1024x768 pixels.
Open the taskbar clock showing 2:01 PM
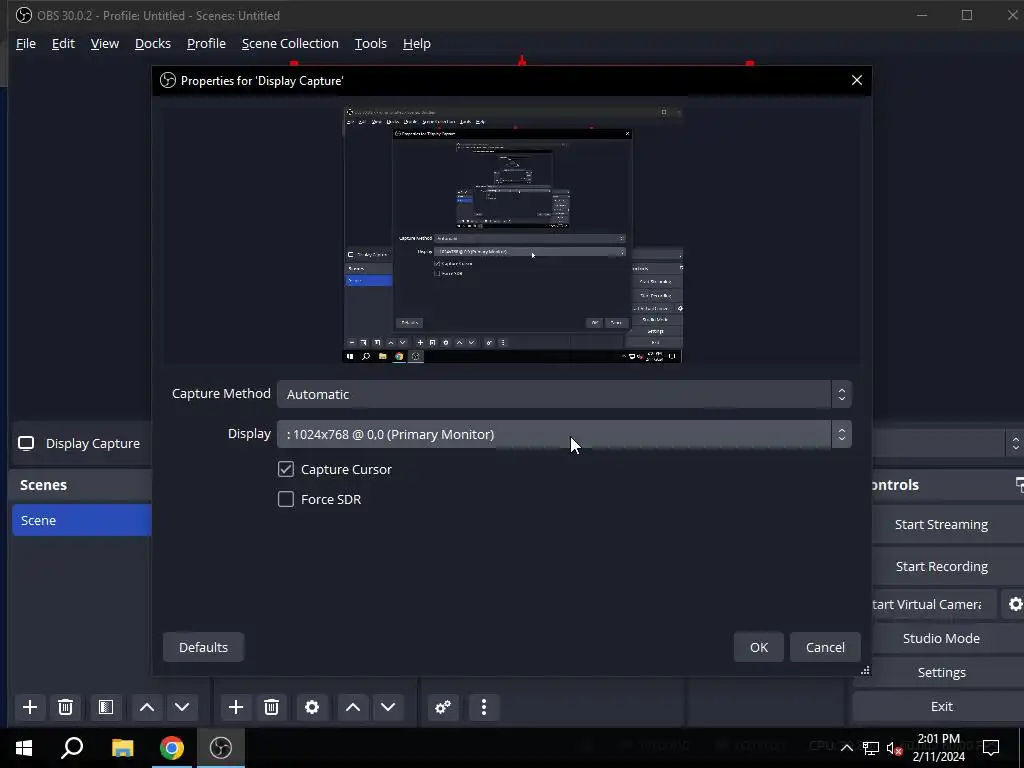click(938, 748)
